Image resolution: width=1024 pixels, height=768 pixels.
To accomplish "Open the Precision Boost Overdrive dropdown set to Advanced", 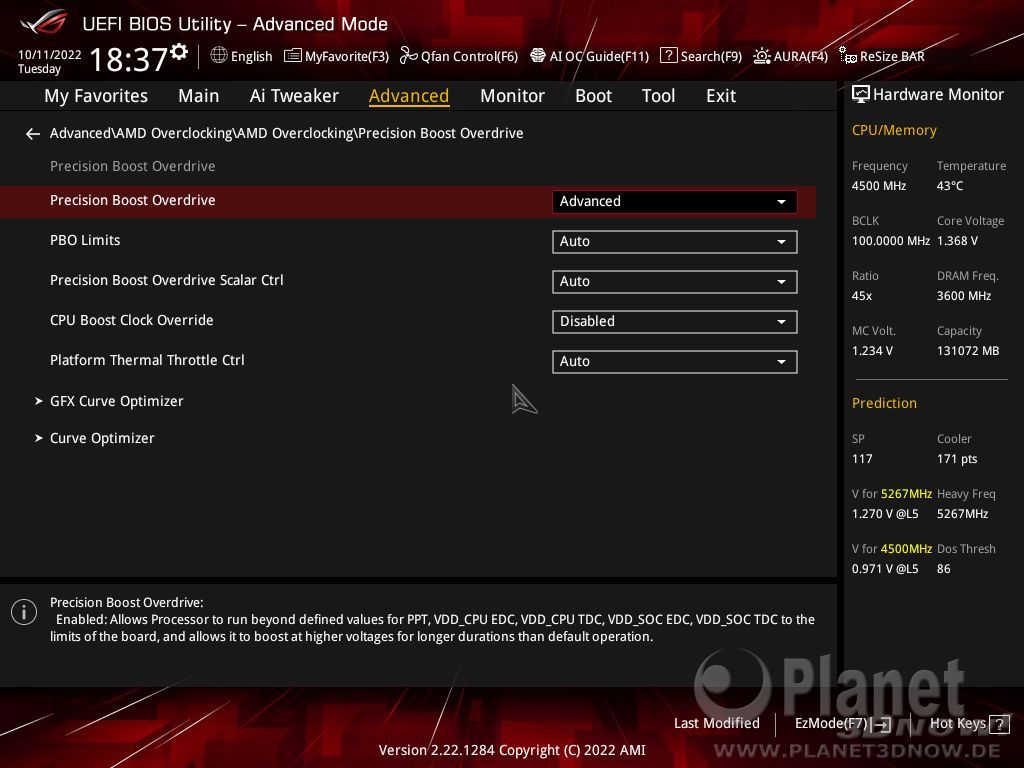I will point(674,201).
